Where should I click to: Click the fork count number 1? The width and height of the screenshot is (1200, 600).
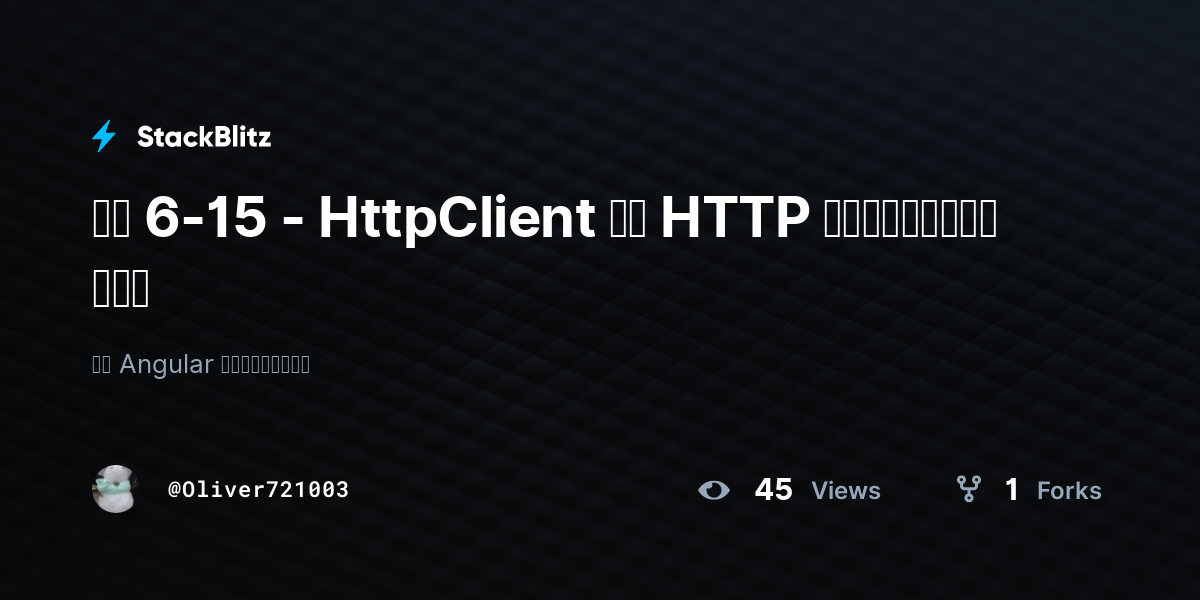coord(1012,490)
